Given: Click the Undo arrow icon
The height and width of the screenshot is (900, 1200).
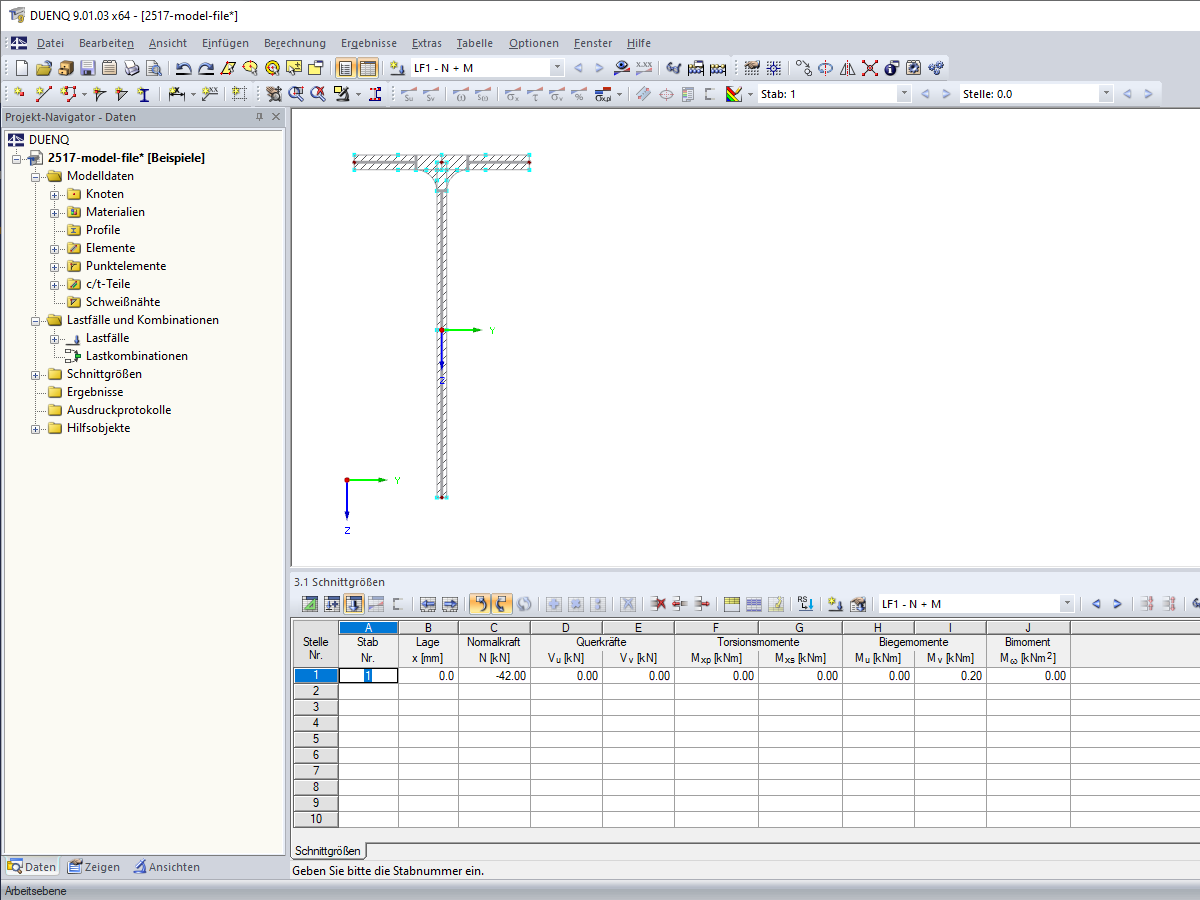Looking at the screenshot, I should click(184, 68).
